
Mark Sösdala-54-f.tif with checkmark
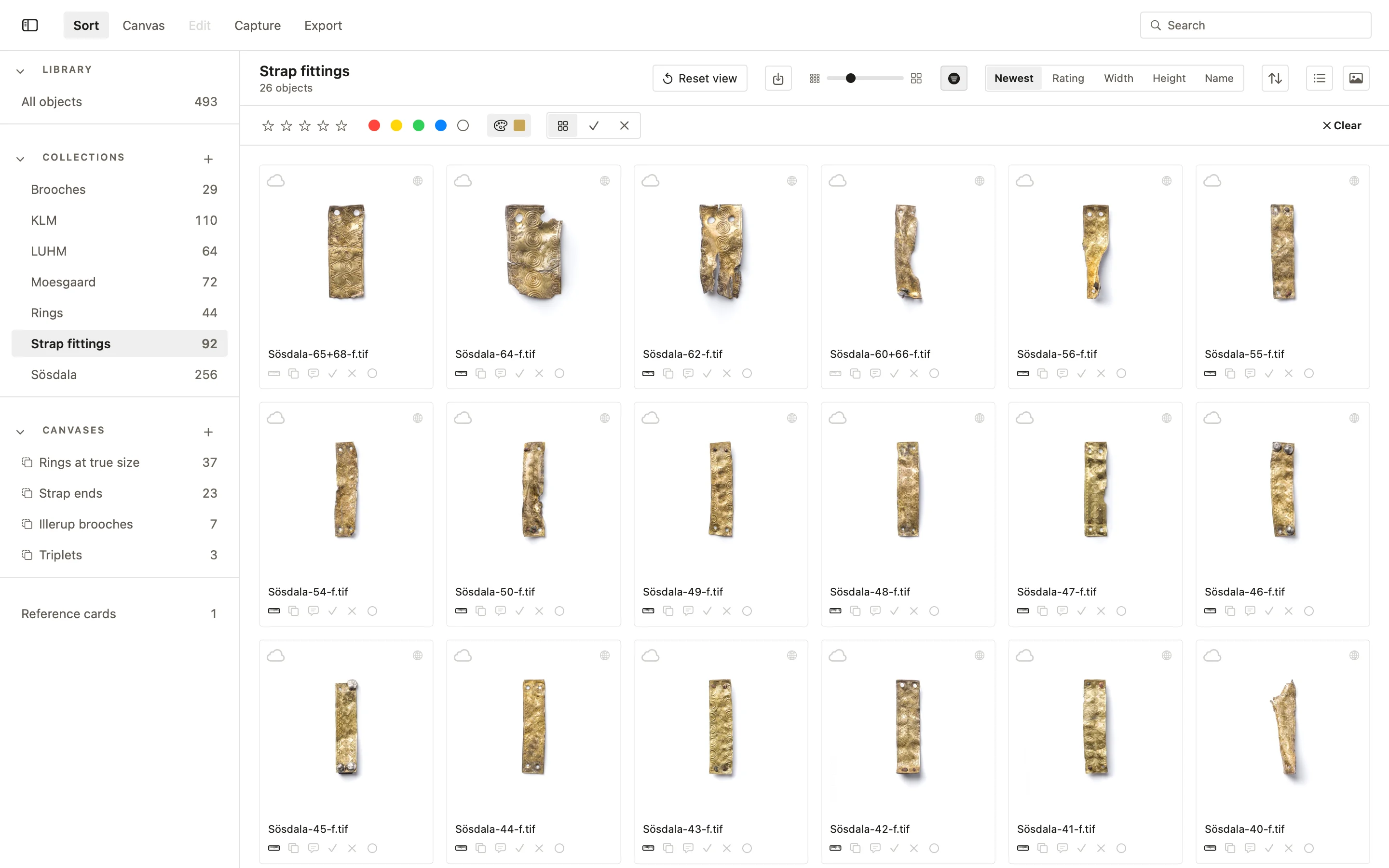[x=332, y=611]
